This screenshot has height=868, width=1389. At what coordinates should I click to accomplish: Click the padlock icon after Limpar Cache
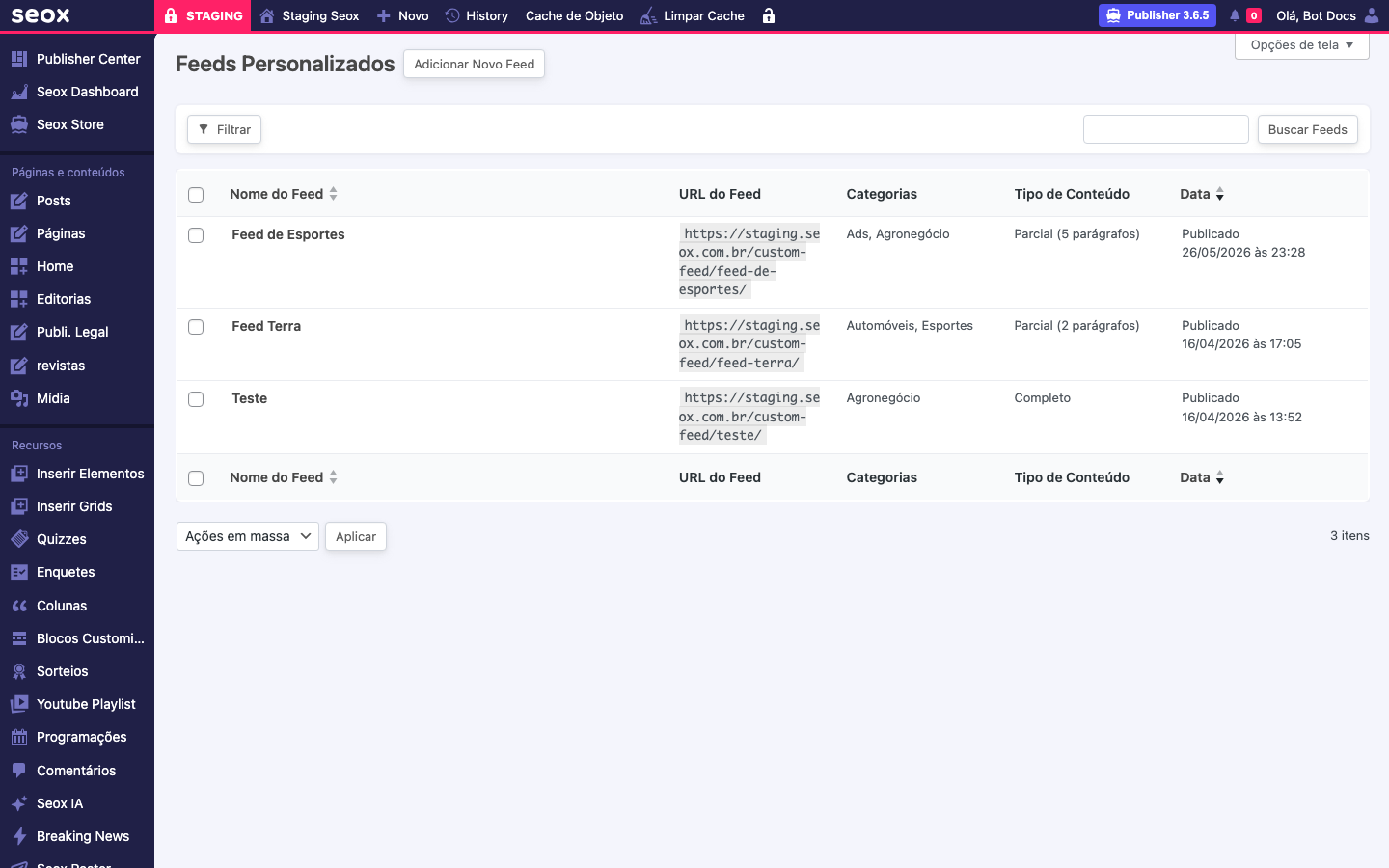tap(769, 15)
